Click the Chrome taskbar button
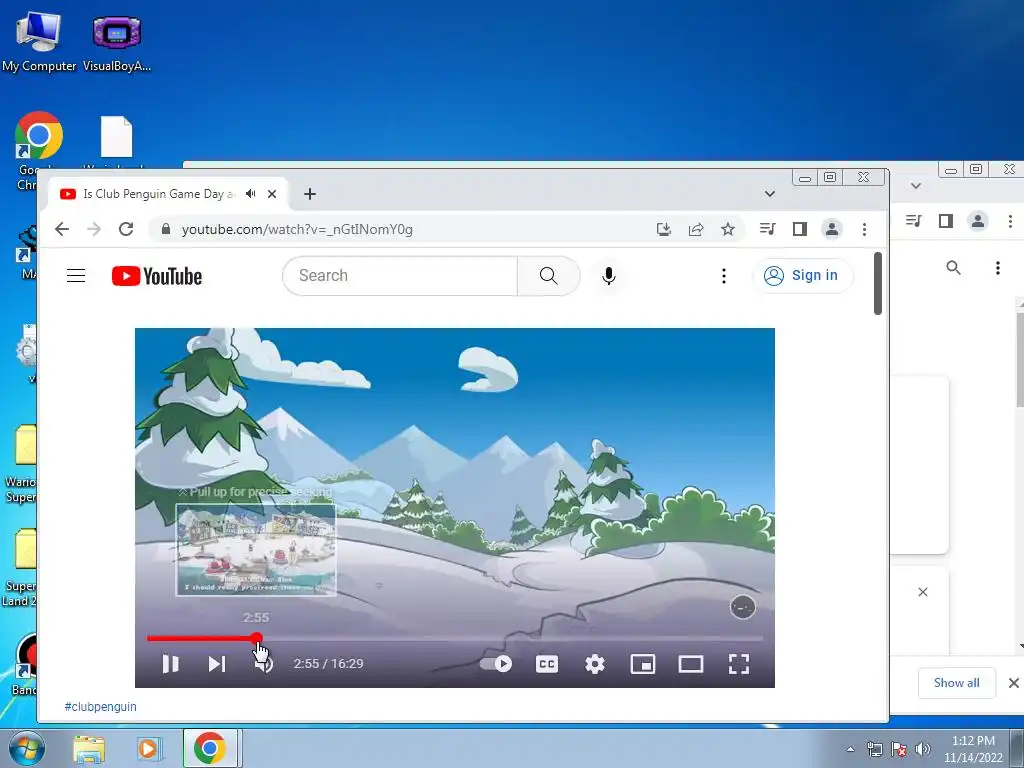1024x768 pixels. click(210, 748)
